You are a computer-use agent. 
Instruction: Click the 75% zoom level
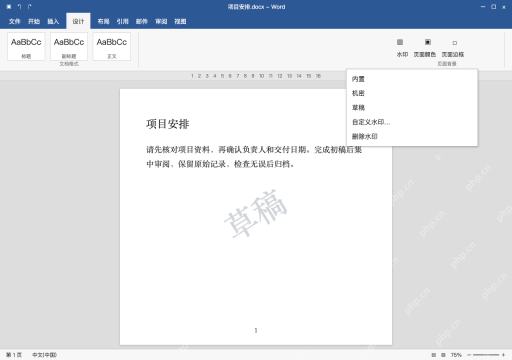(x=456, y=355)
